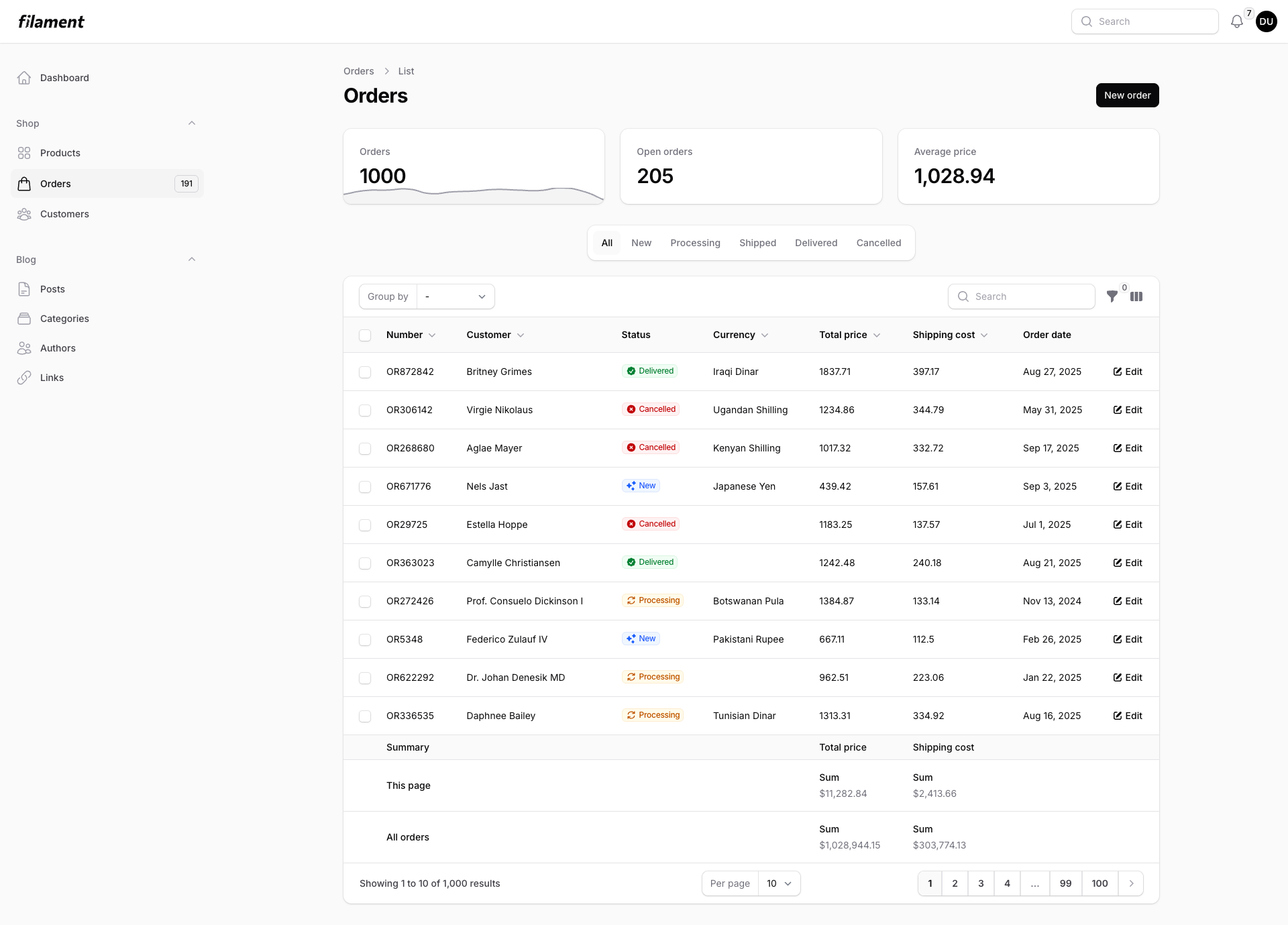Select Products in the Shop section
This screenshot has height=925, width=1288.
click(60, 152)
